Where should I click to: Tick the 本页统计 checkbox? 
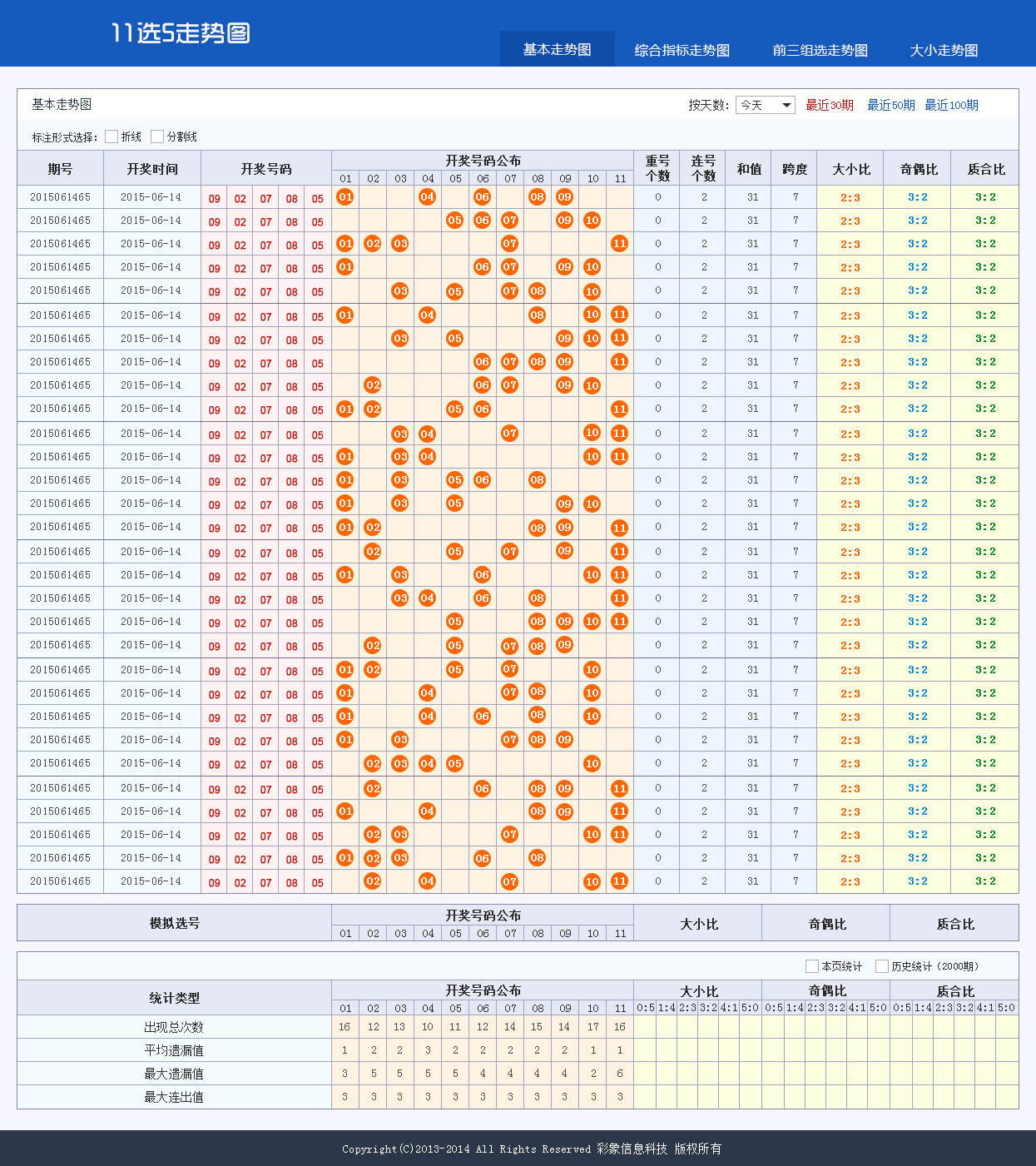tap(812, 965)
